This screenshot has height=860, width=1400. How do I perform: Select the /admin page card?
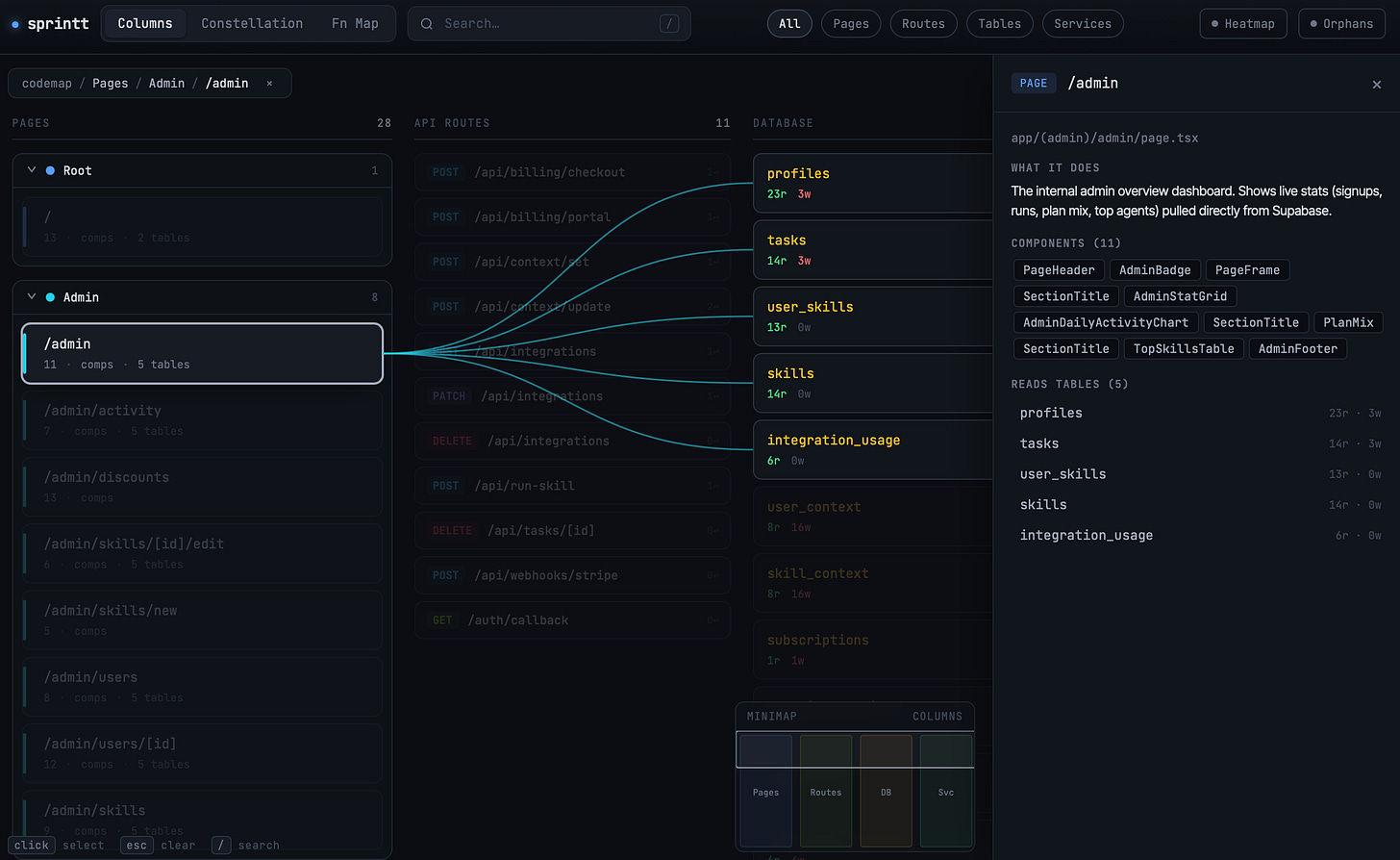click(x=202, y=353)
